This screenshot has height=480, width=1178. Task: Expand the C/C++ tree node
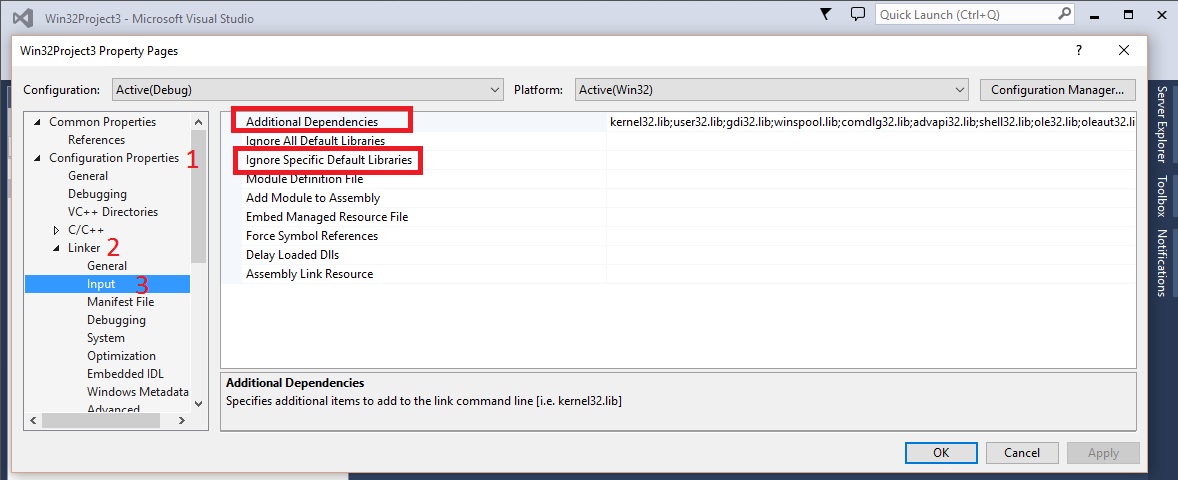point(56,230)
